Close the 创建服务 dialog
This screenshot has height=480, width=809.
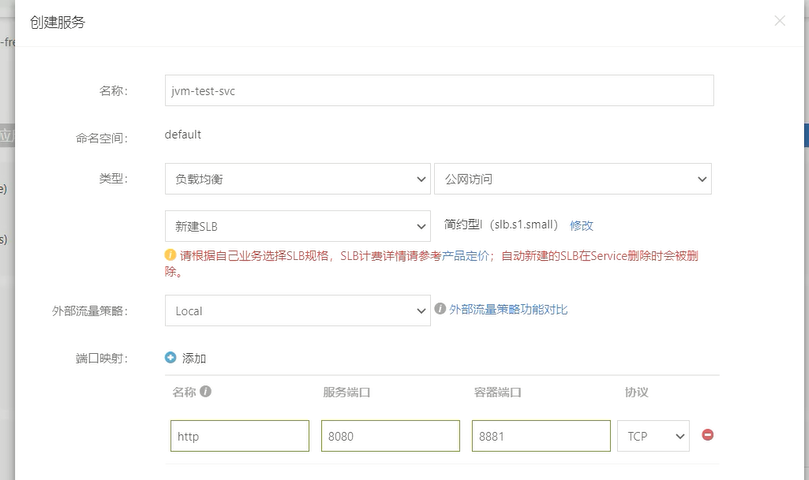tap(780, 21)
